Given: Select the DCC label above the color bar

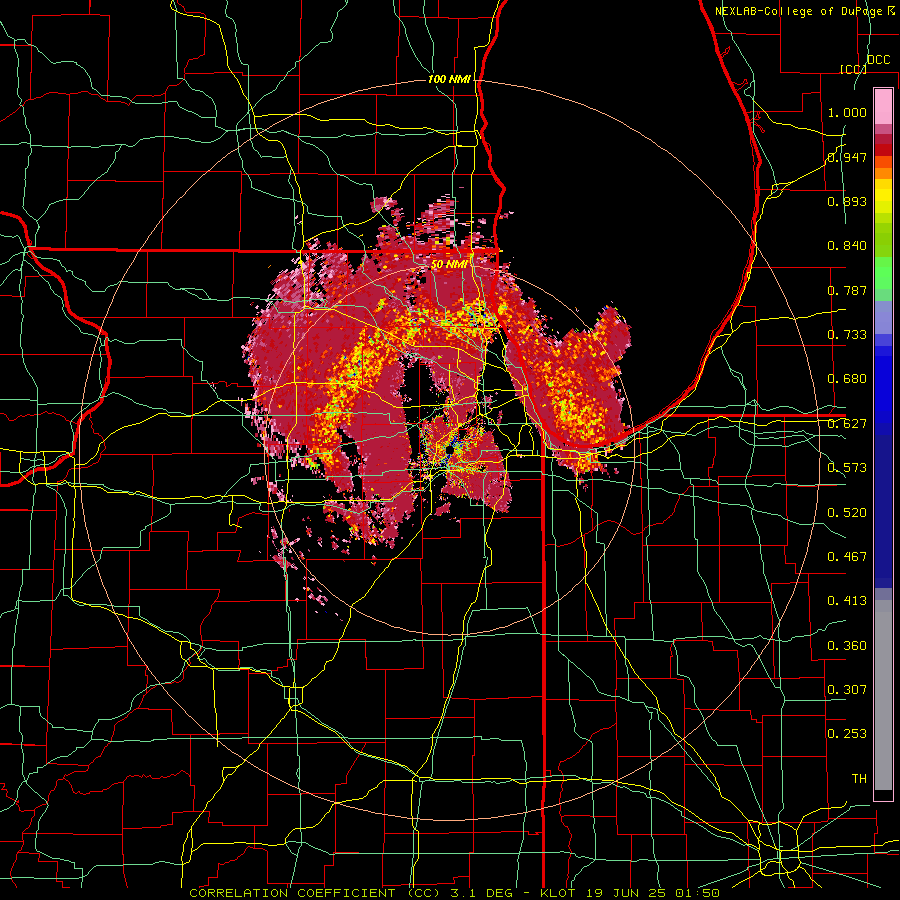Looking at the screenshot, I should (x=878, y=60).
